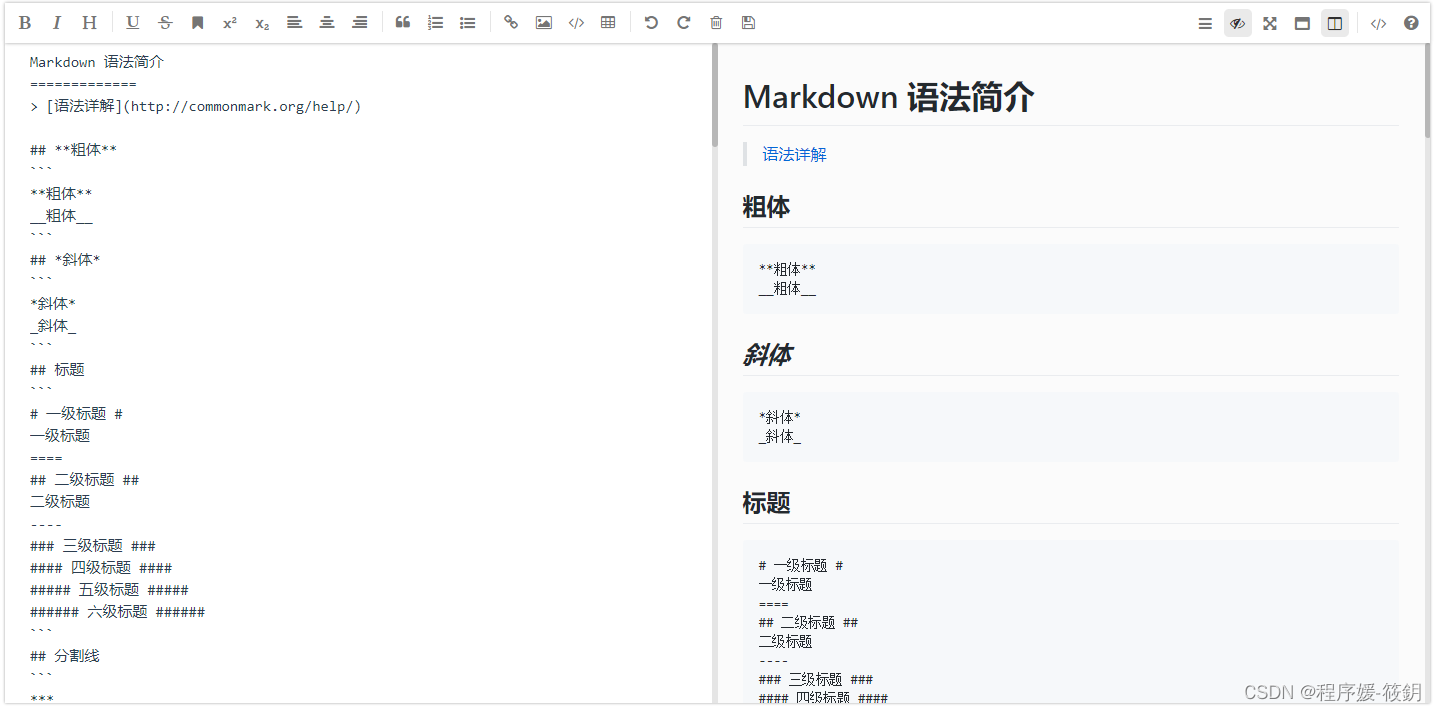Toggle fullscreen mode

(x=1270, y=23)
